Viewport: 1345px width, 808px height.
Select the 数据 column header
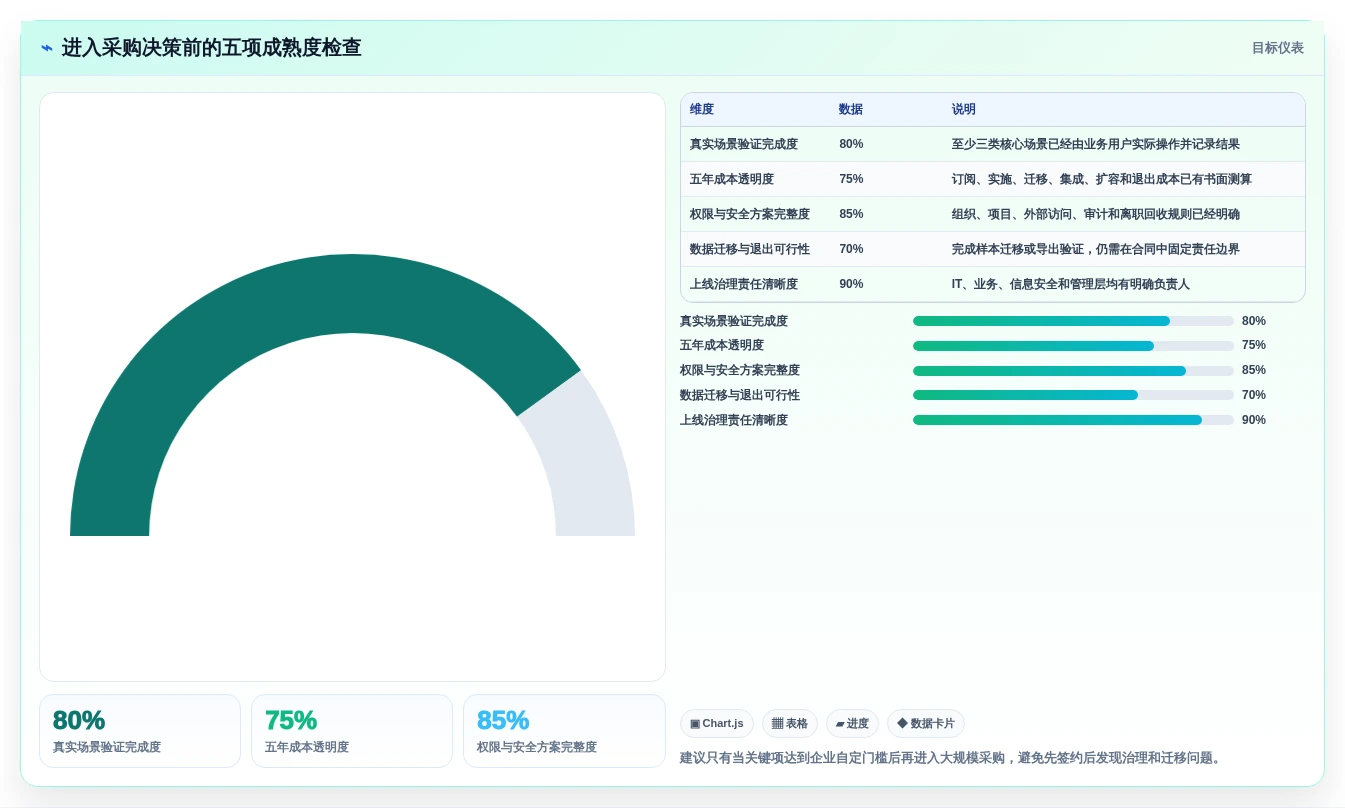[x=851, y=110]
